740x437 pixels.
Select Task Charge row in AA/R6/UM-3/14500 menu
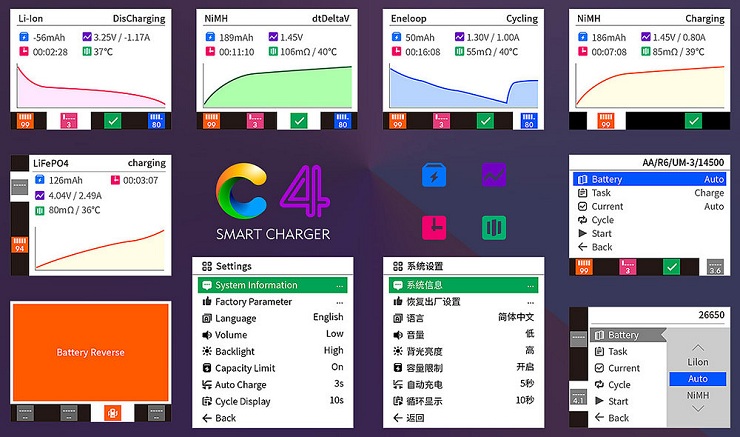649,193
